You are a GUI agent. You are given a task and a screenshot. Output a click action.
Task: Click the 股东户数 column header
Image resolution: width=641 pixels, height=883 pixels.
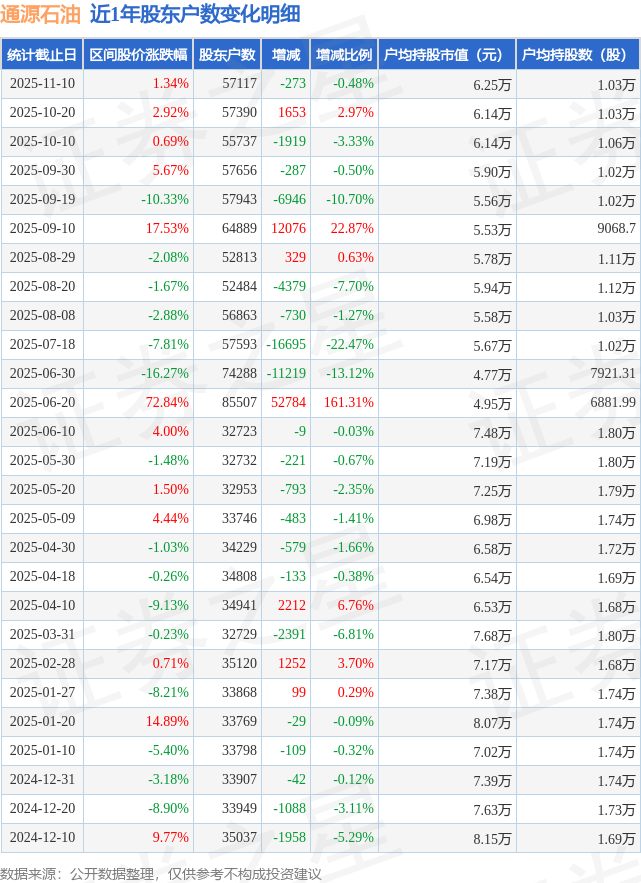tap(226, 55)
